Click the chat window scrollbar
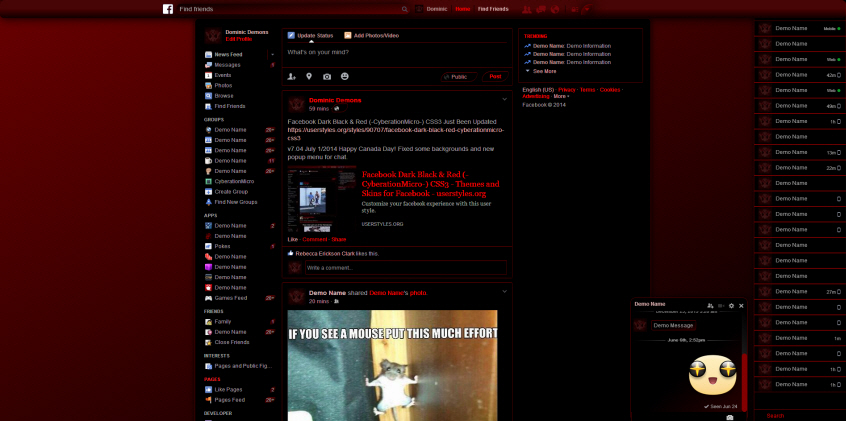Screen dimensions: 846x421 (x=745, y=382)
